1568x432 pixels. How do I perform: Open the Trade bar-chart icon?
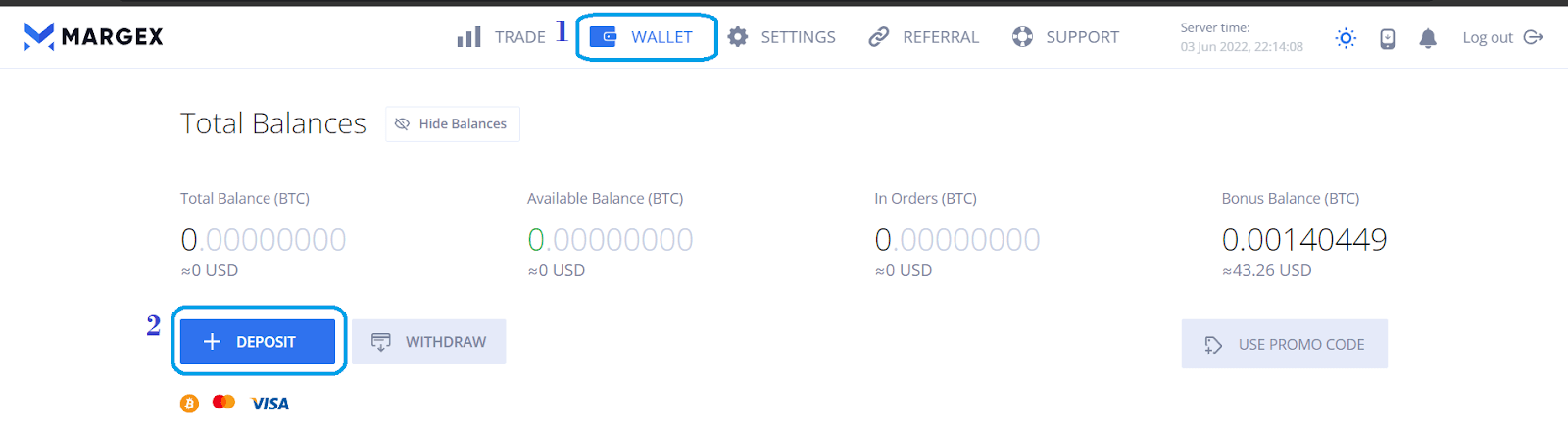coord(469,37)
